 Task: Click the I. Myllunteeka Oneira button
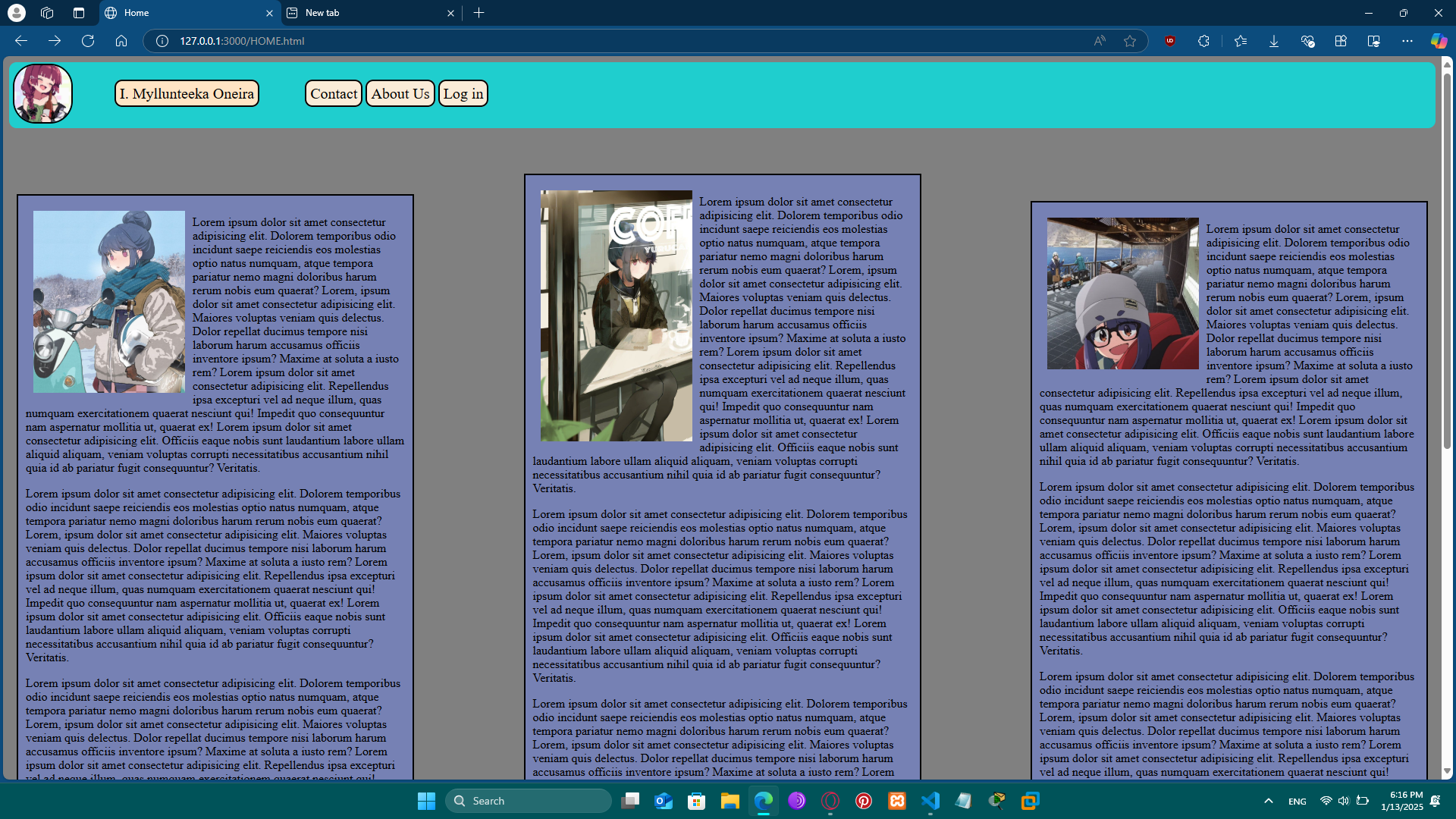[187, 93]
